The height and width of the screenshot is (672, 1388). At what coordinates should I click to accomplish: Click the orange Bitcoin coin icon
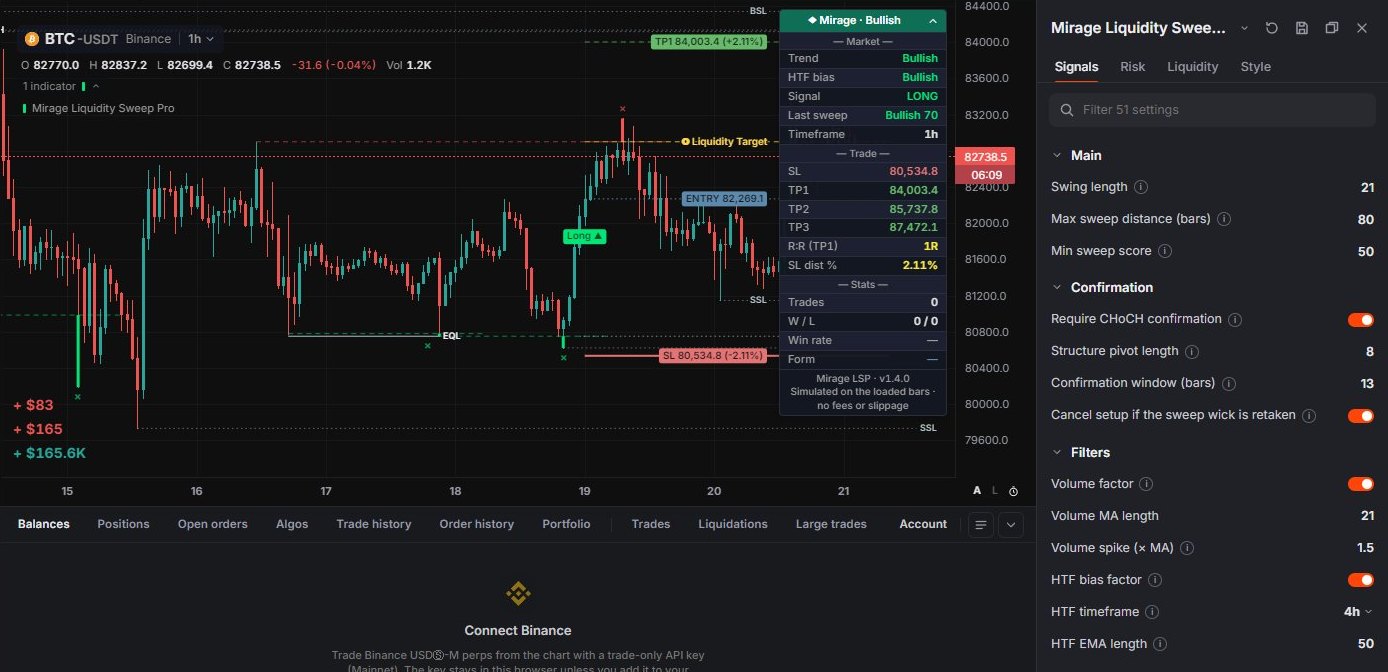(31, 39)
